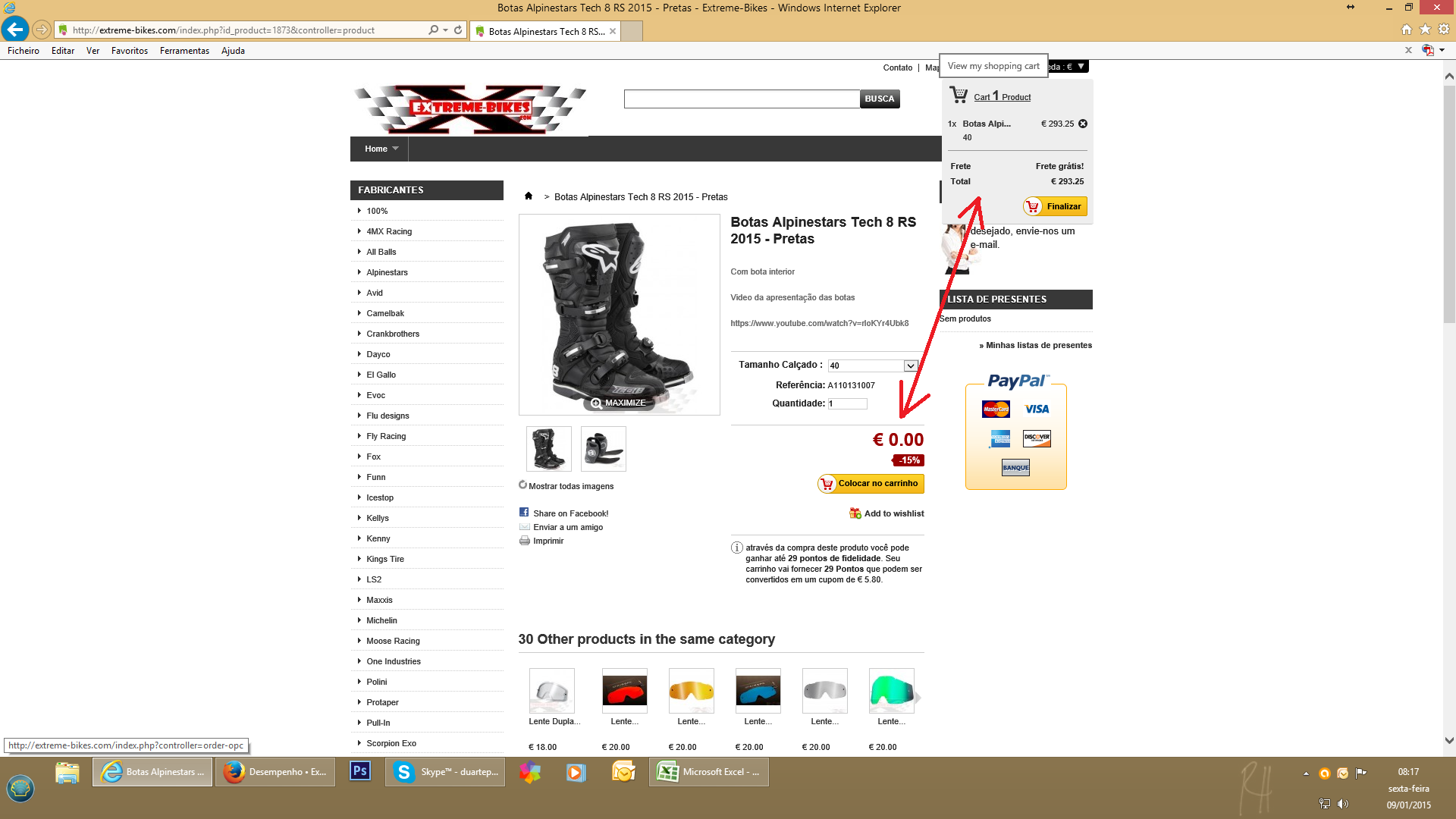Open Editar menu
This screenshot has height=819, width=1456.
[x=63, y=51]
